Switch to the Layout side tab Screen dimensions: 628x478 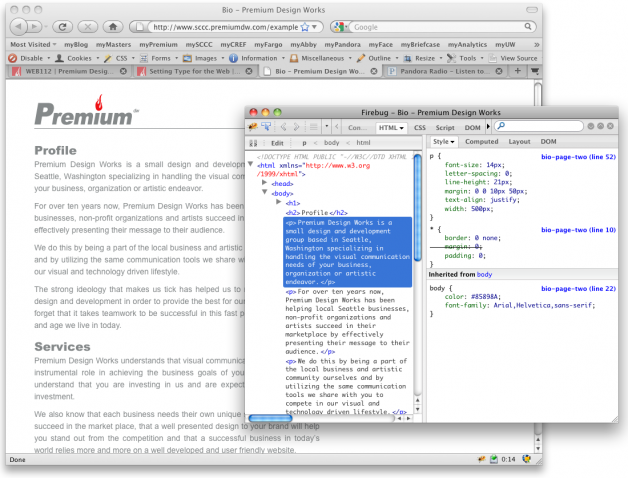(x=519, y=141)
